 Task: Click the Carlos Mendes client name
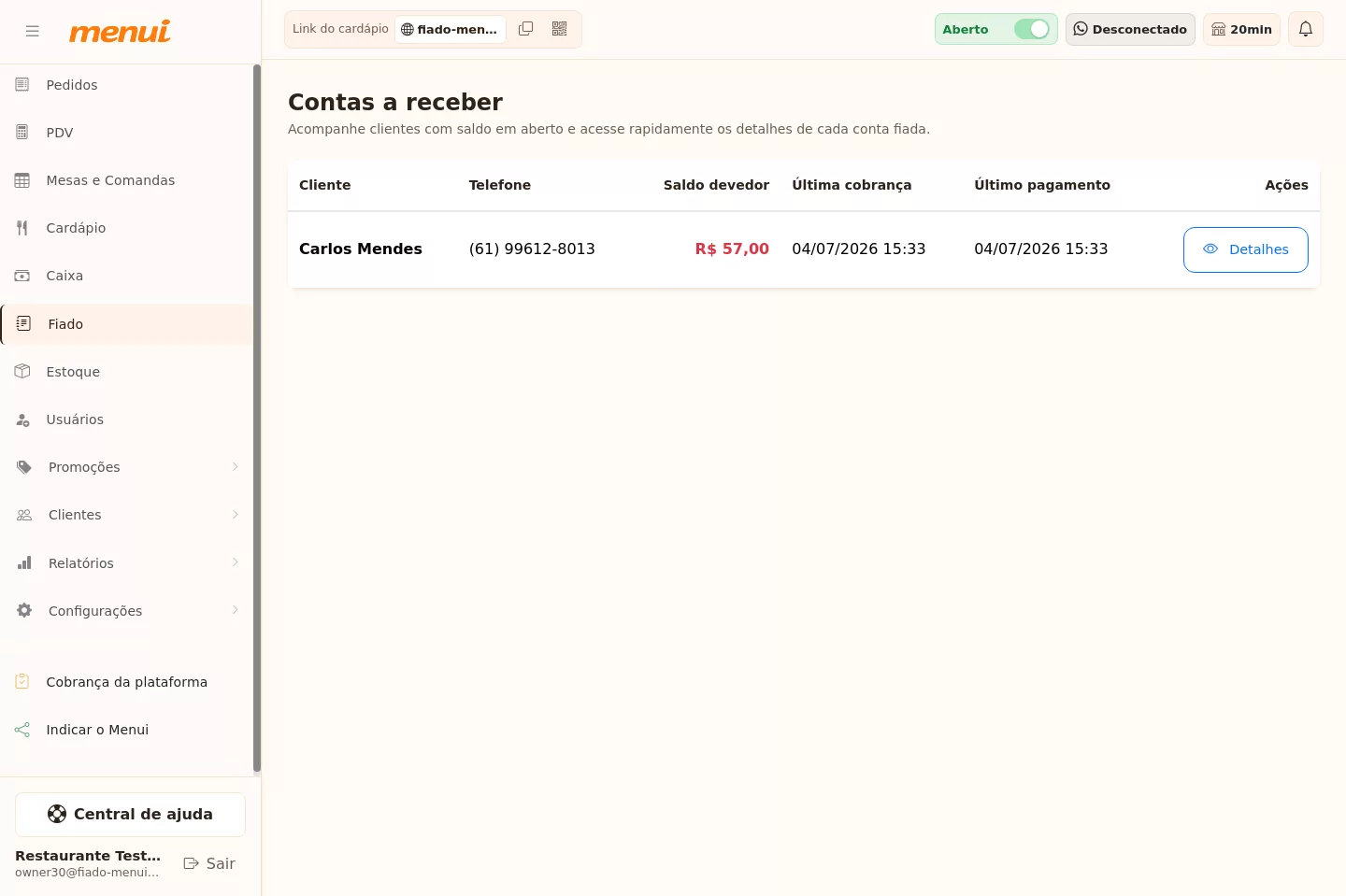point(361,249)
